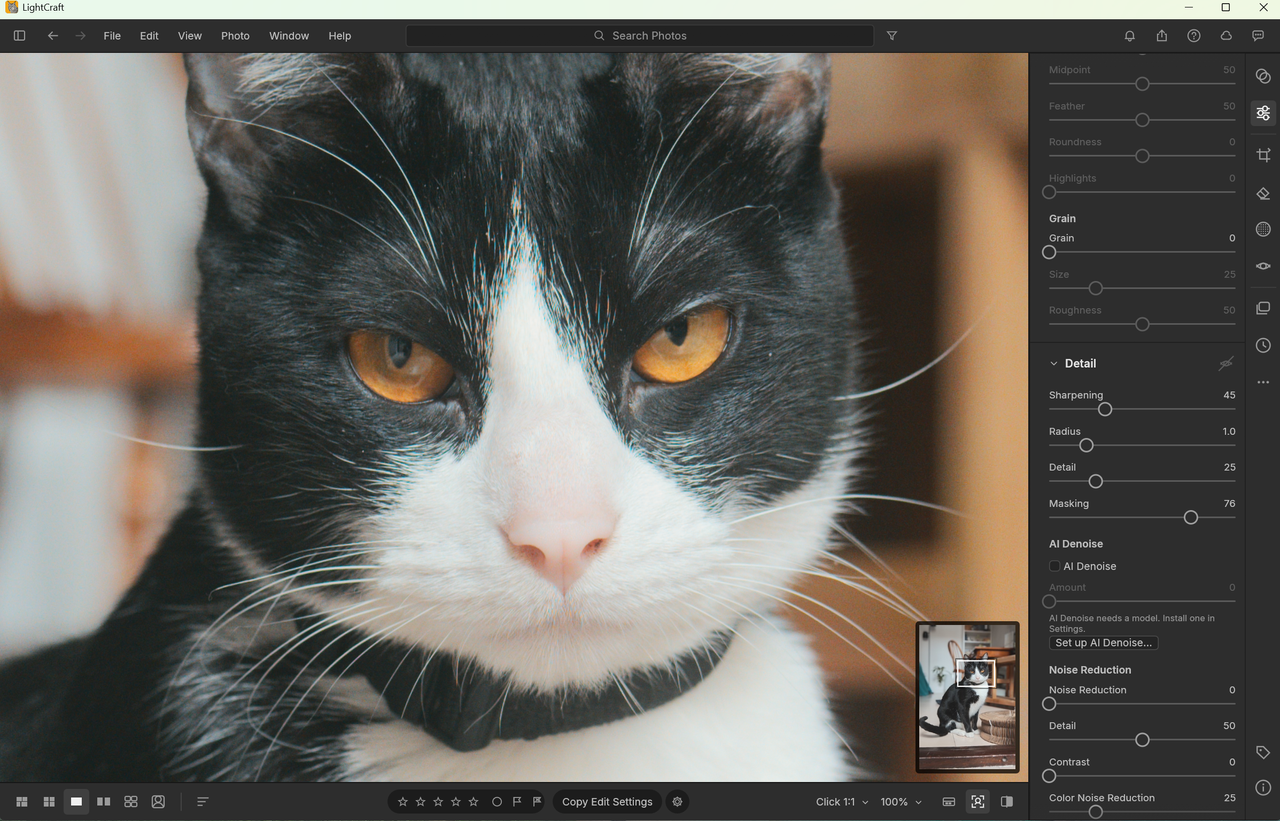Click Set up AI Denoise button
This screenshot has height=821, width=1280.
1104,643
